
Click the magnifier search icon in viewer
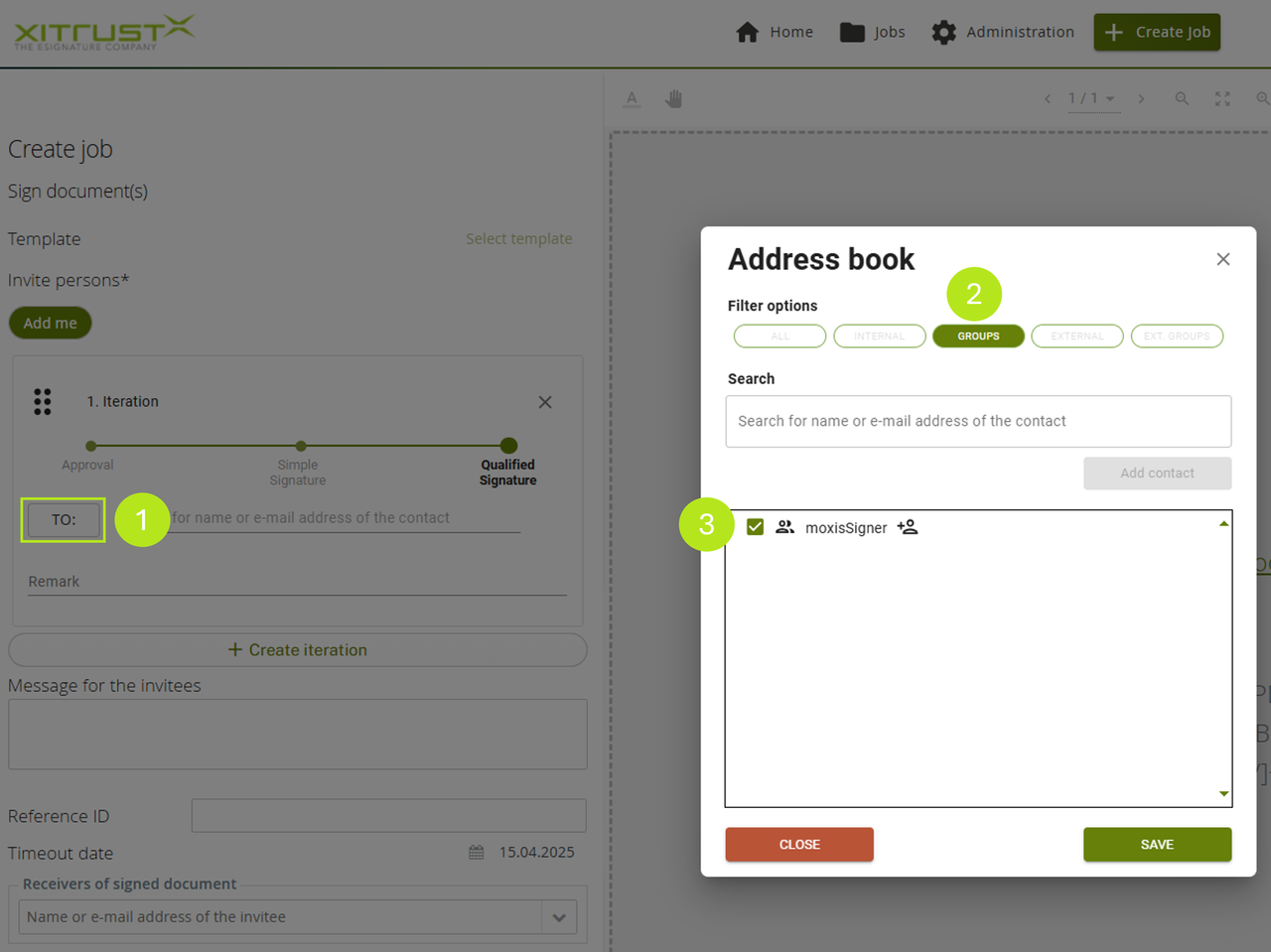pos(1182,99)
